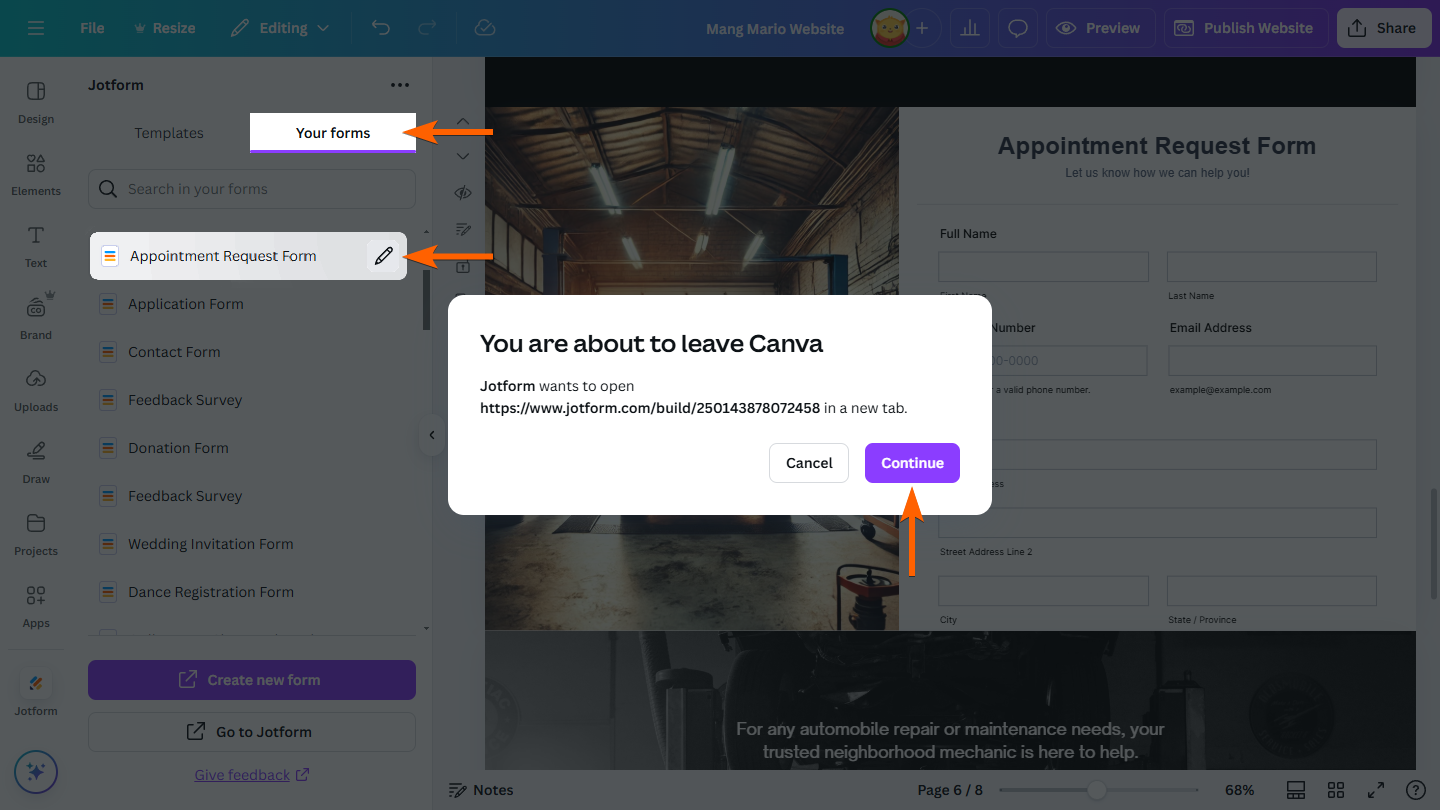Click the pencil edit icon on Appointment Request Form
1440x810 pixels.
click(x=383, y=256)
